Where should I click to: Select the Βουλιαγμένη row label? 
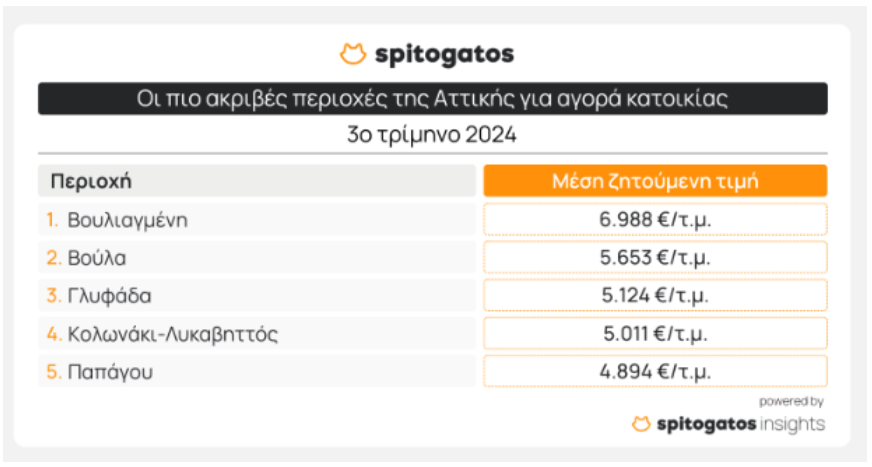127,220
